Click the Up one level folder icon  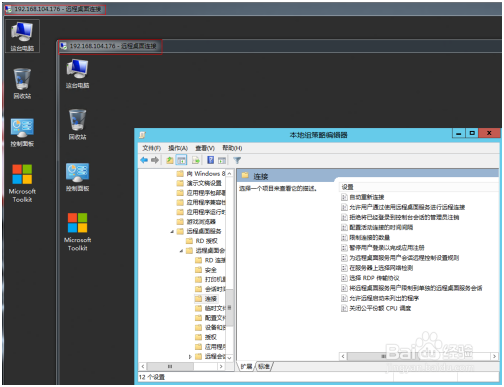coord(170,160)
